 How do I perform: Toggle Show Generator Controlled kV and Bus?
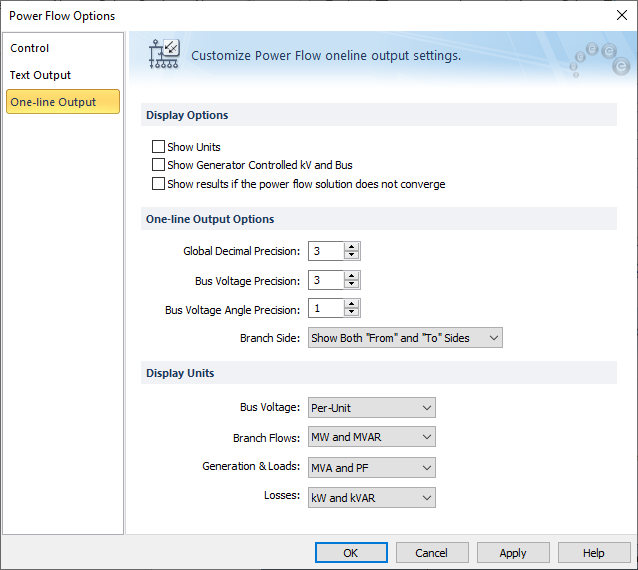(x=158, y=165)
